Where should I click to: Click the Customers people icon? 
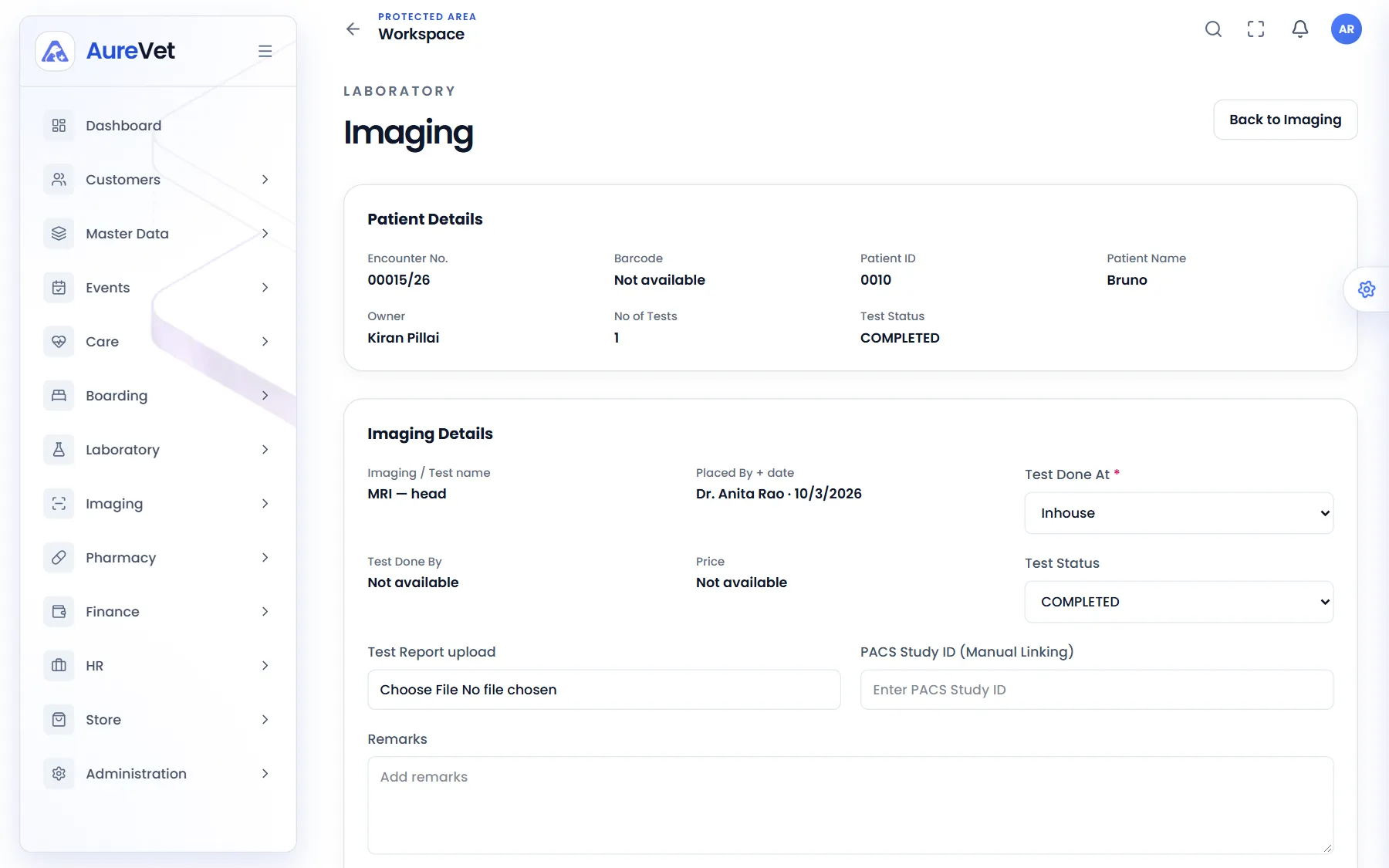[59, 180]
